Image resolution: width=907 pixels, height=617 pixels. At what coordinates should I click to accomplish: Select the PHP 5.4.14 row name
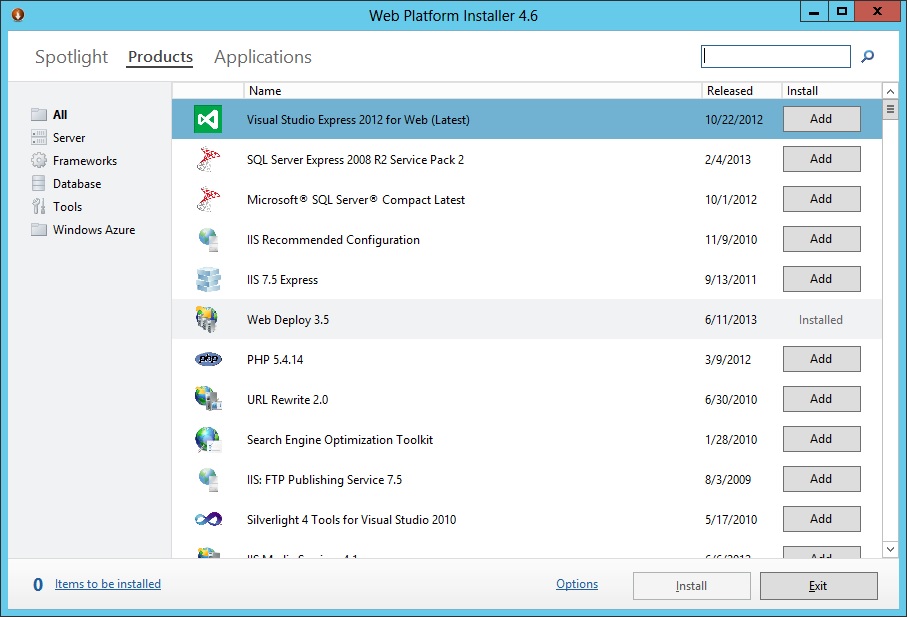tap(275, 360)
